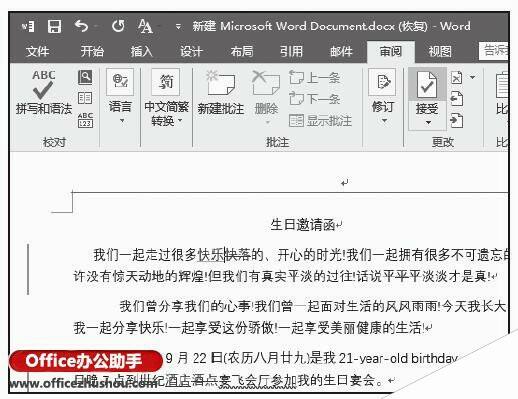This screenshot has height=399, width=518.
Task: Click the revision bar beside first paragraph
Action: coord(28,269)
